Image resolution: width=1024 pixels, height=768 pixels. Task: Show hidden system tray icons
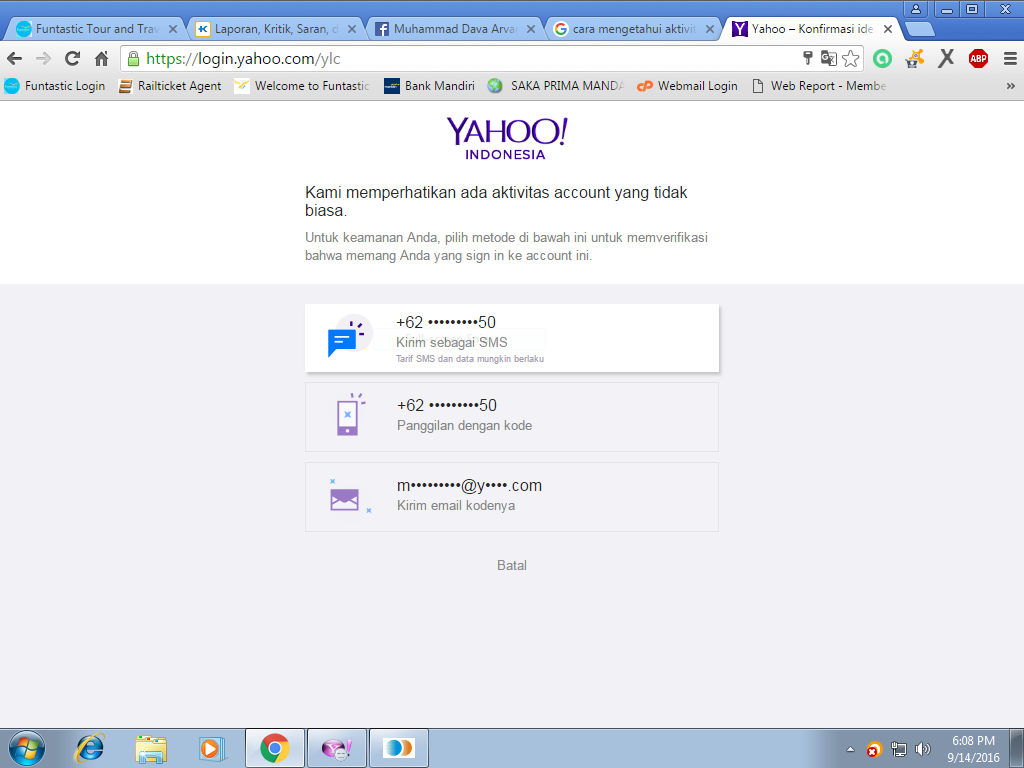tap(850, 749)
